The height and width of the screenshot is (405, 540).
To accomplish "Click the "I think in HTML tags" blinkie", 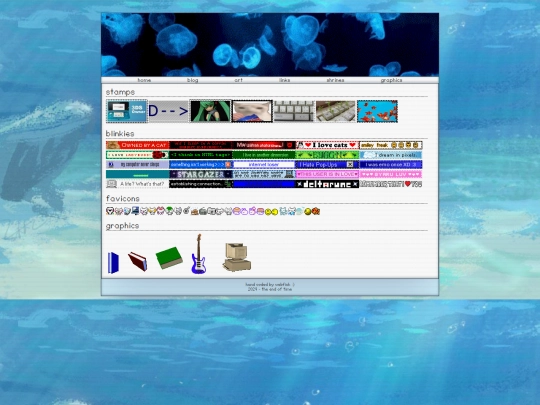I will point(200,155).
